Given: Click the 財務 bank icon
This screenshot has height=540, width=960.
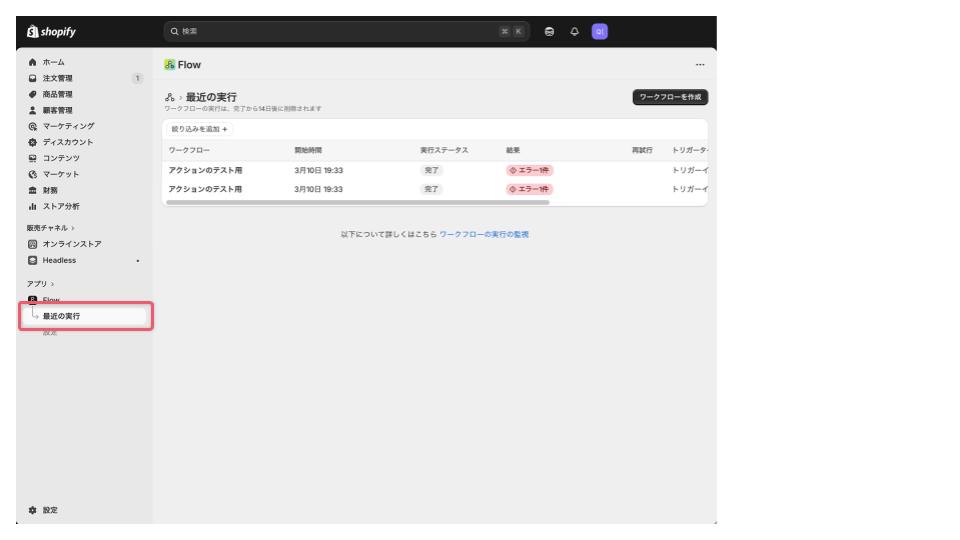Looking at the screenshot, I should tap(32, 190).
